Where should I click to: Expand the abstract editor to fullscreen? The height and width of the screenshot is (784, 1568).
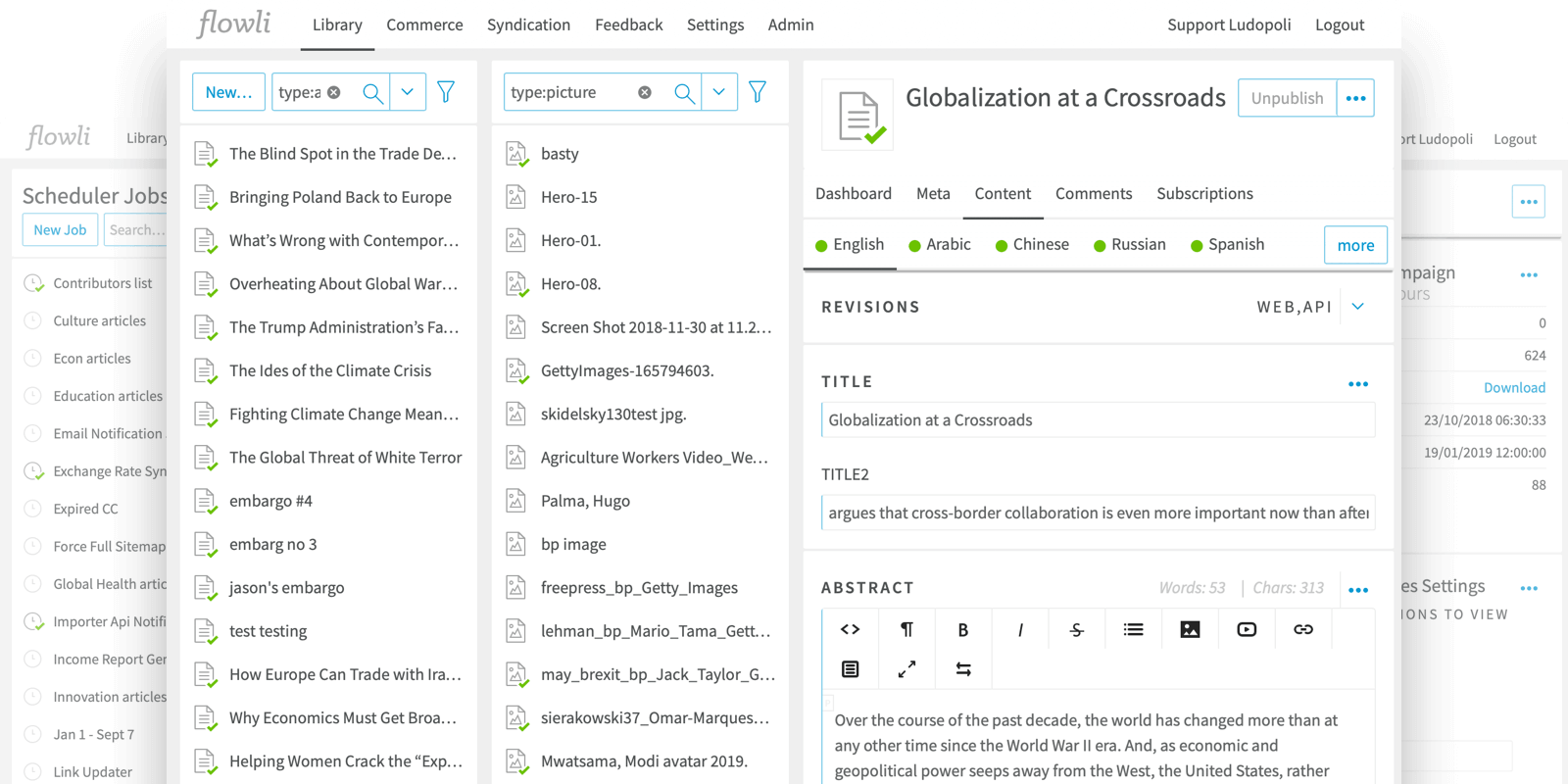(906, 669)
